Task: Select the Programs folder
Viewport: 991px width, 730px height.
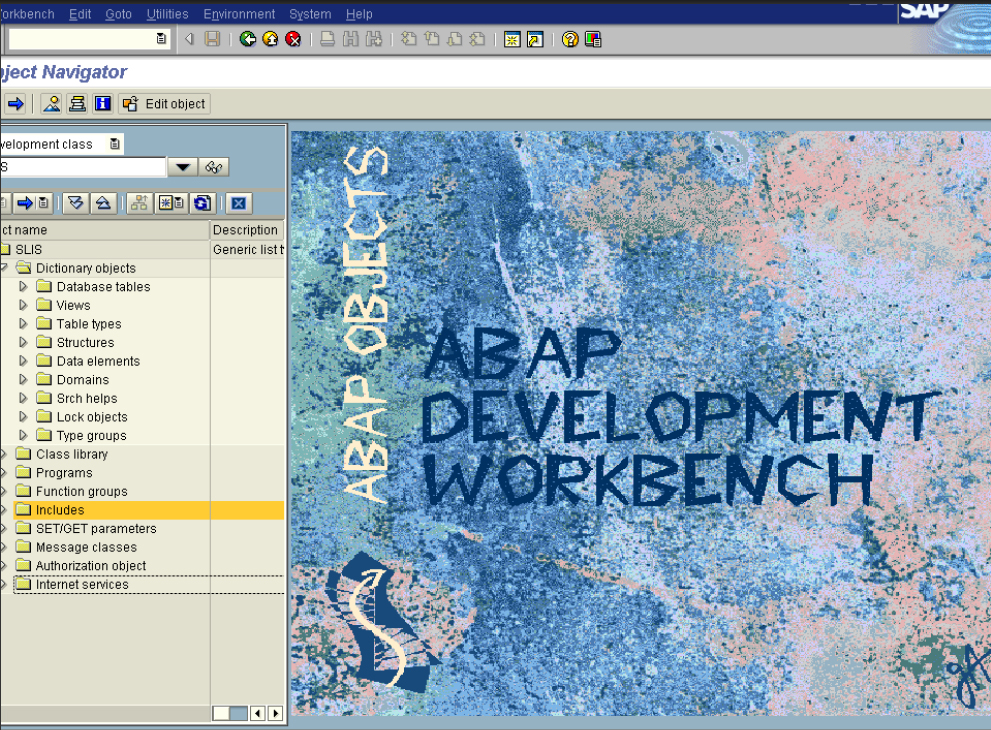Action: click(64, 473)
